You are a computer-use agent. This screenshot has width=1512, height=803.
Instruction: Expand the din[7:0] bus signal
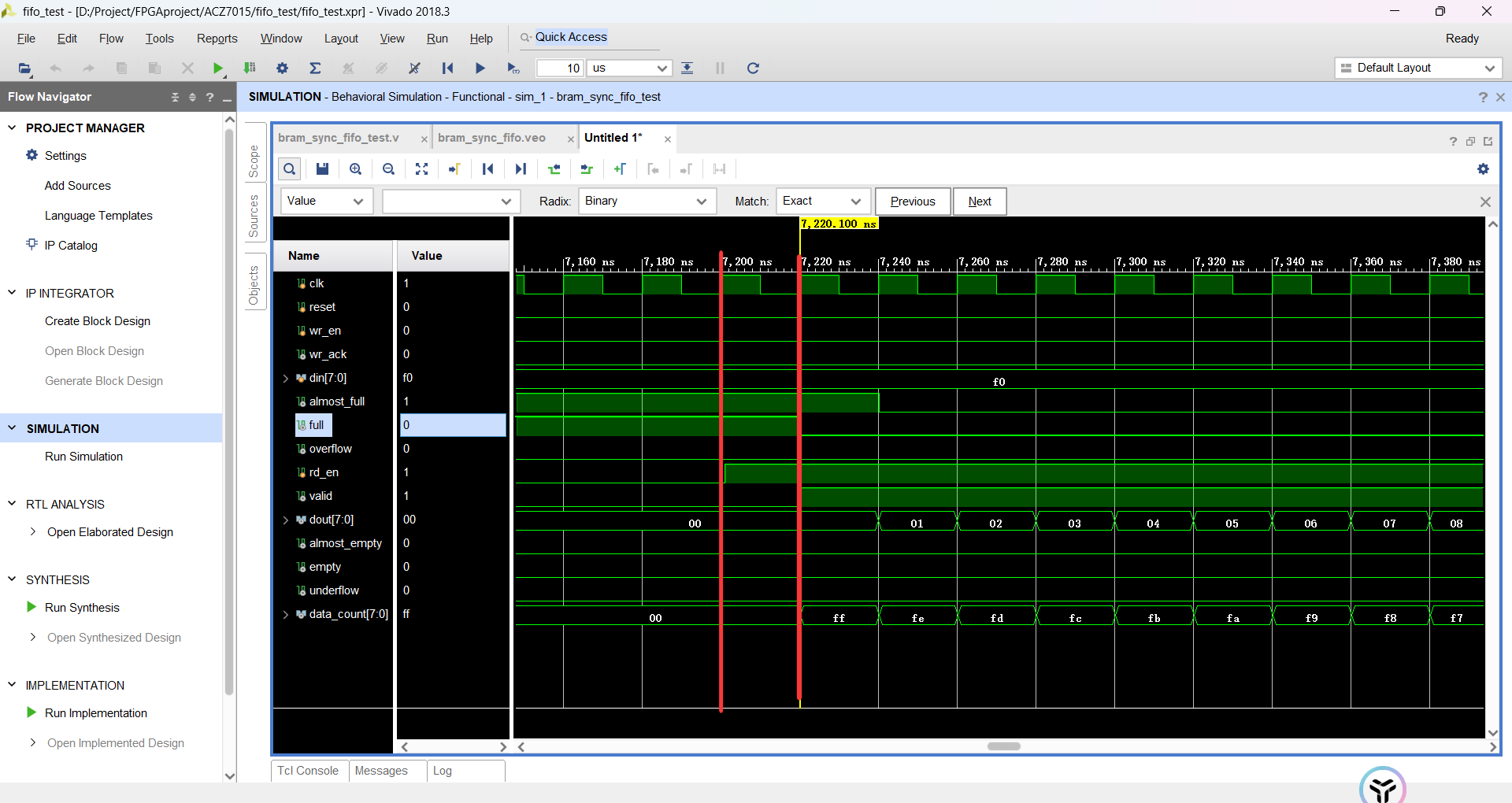tap(285, 379)
